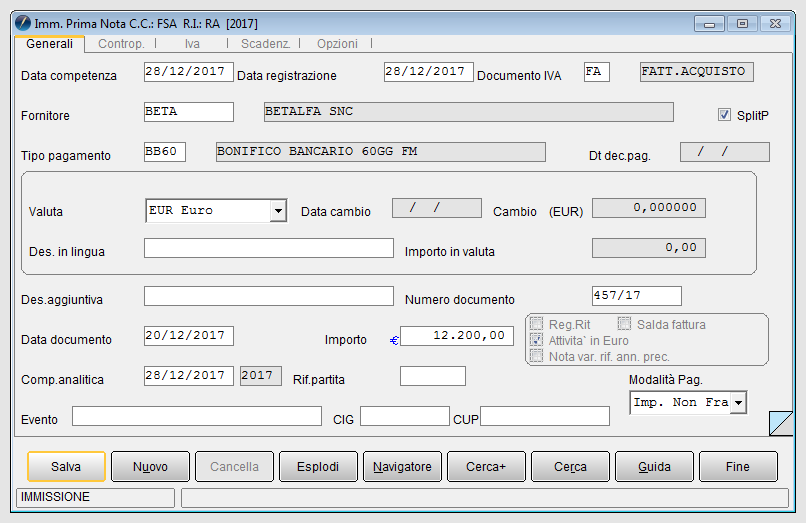Viewport: 806px width, 523px height.
Task: Click the Esplodi button
Action: 318,466
